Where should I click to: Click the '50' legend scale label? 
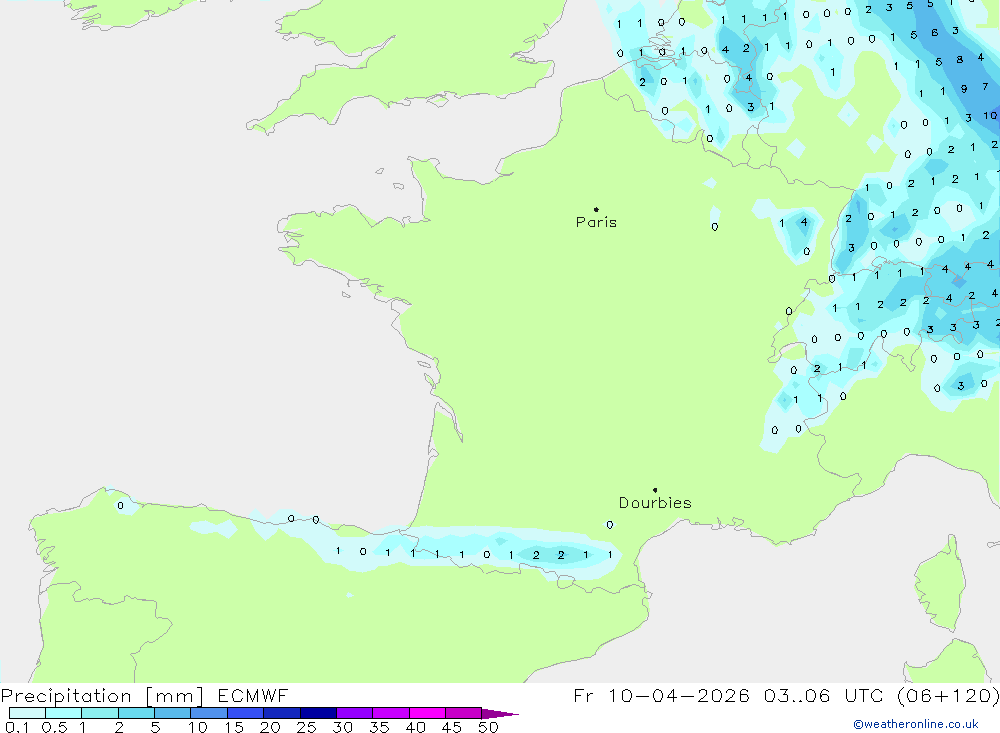tap(488, 727)
